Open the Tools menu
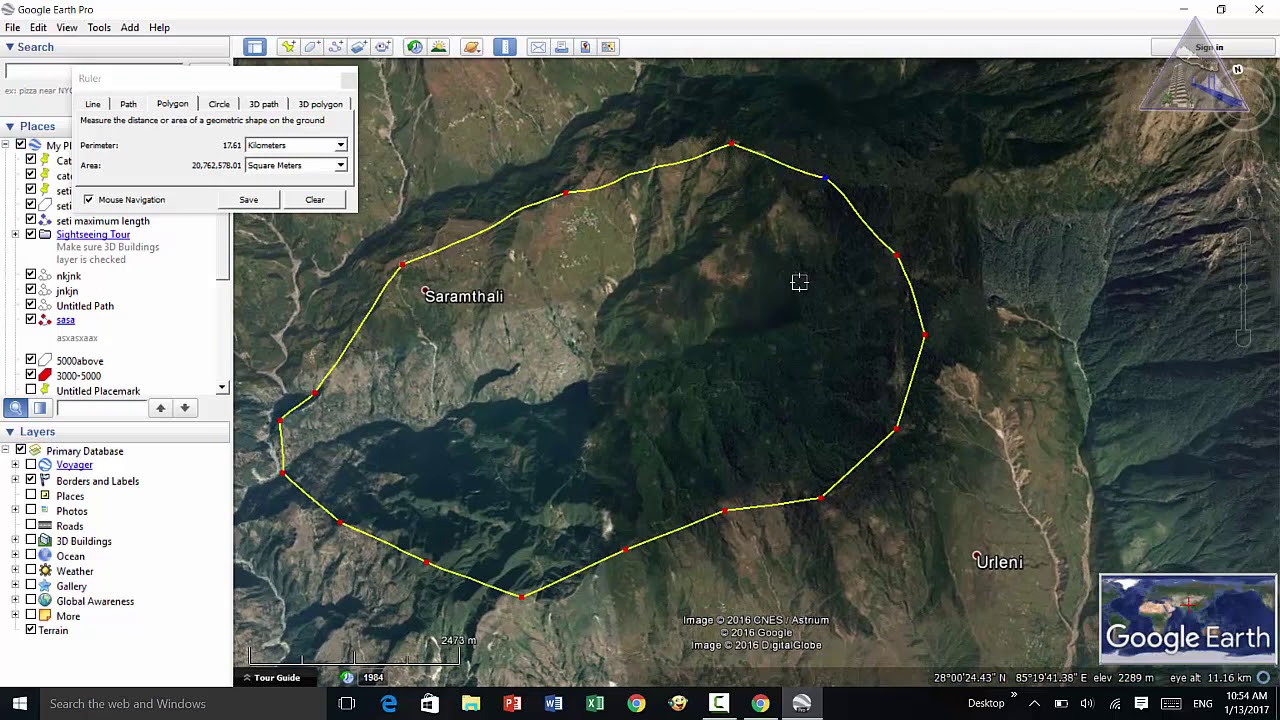Image resolution: width=1280 pixels, height=720 pixels. pos(99,28)
